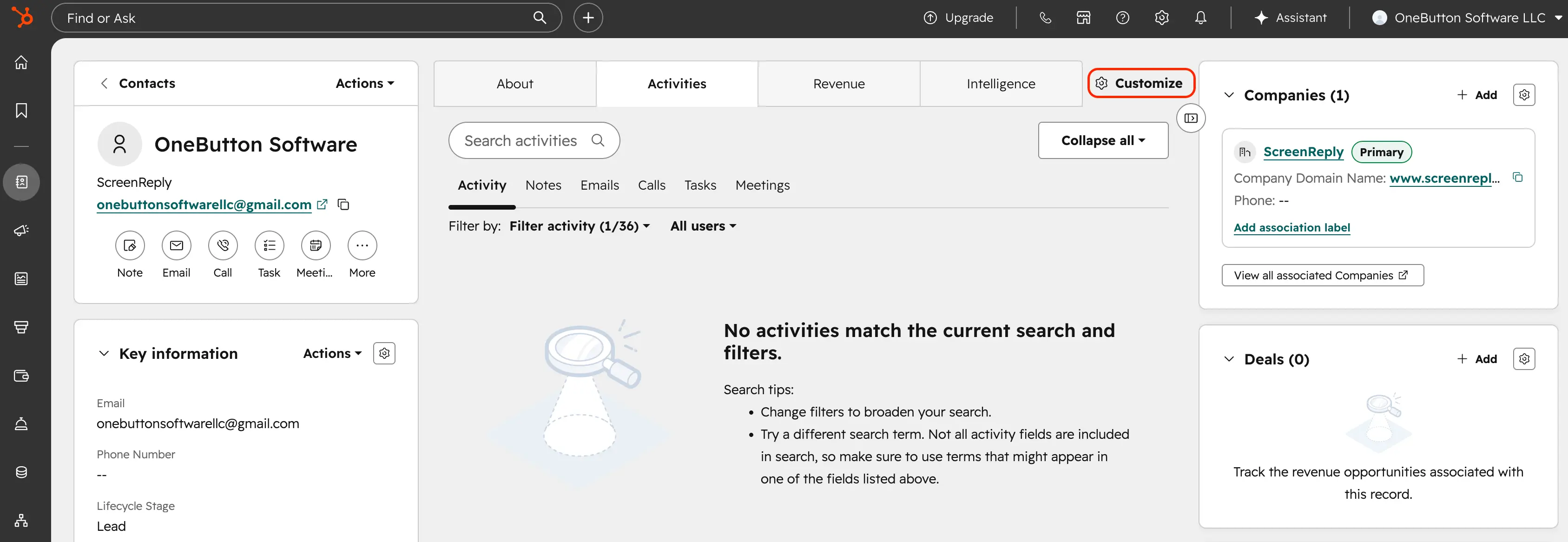The image size is (1568, 542).
Task: Open the Sales sidebar icon
Action: pyautogui.click(x=21, y=327)
